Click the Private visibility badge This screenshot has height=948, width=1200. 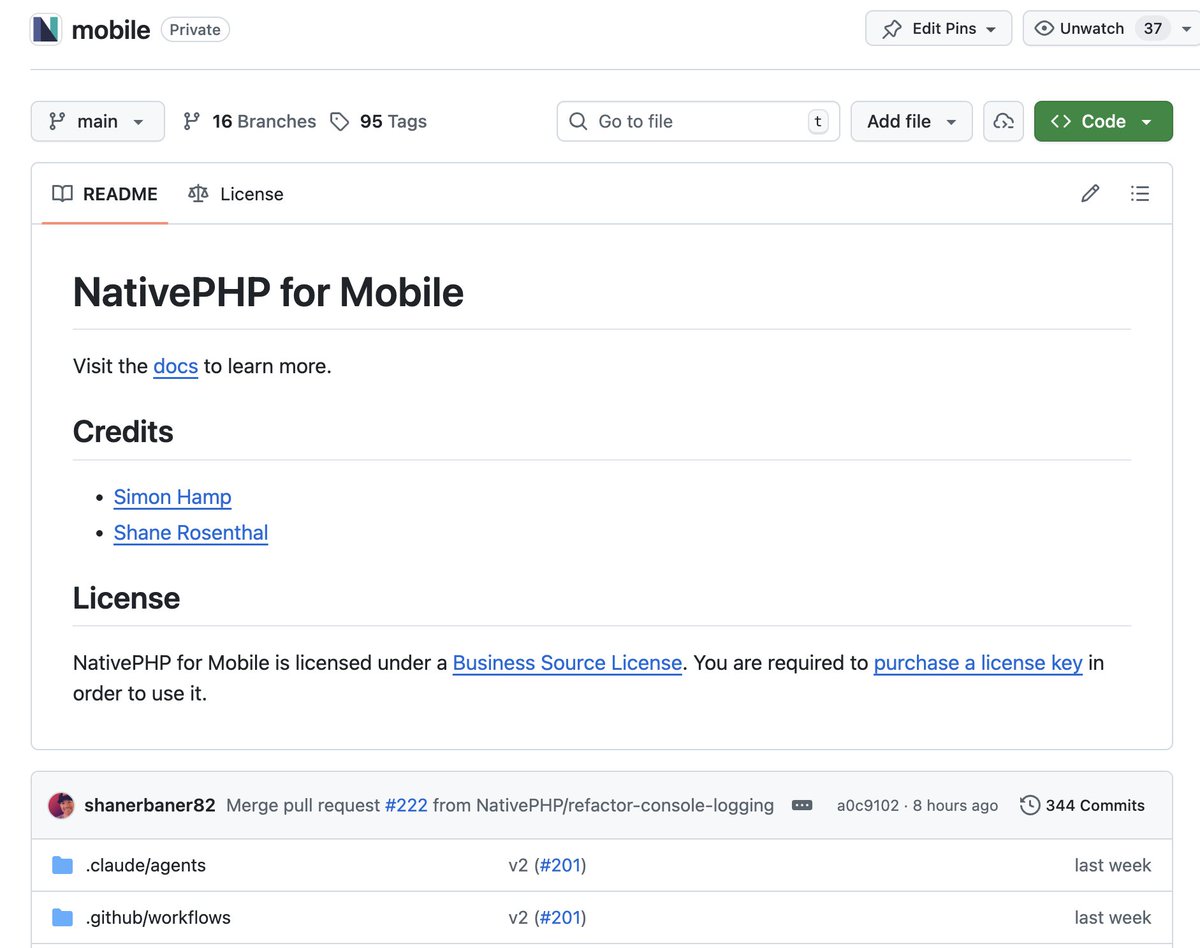[x=195, y=30]
